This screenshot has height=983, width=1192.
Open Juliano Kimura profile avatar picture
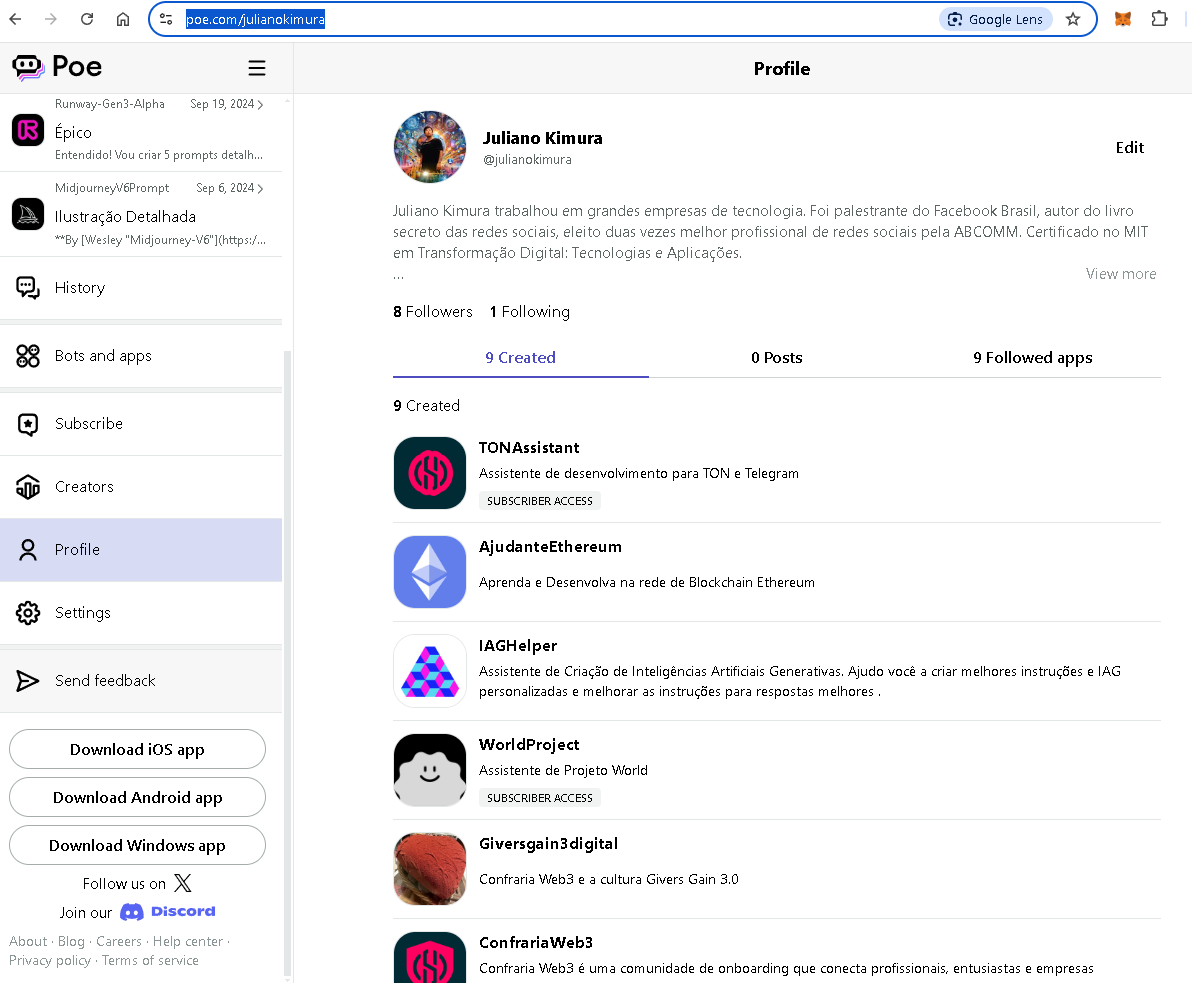[x=430, y=147]
